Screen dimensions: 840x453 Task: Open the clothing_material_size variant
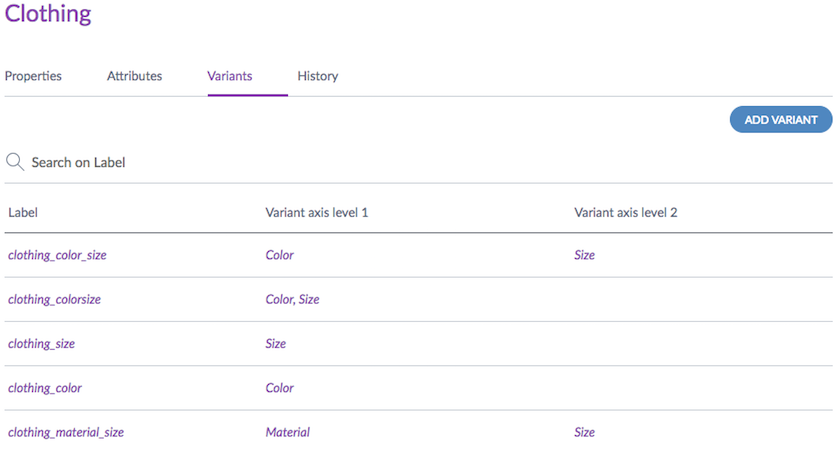(x=66, y=432)
